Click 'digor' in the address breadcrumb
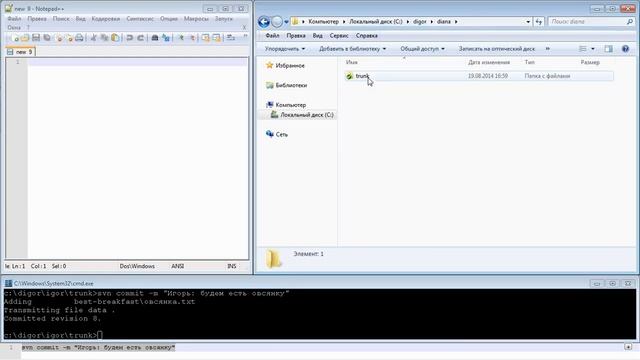This screenshot has width=640, height=360. [420, 22]
